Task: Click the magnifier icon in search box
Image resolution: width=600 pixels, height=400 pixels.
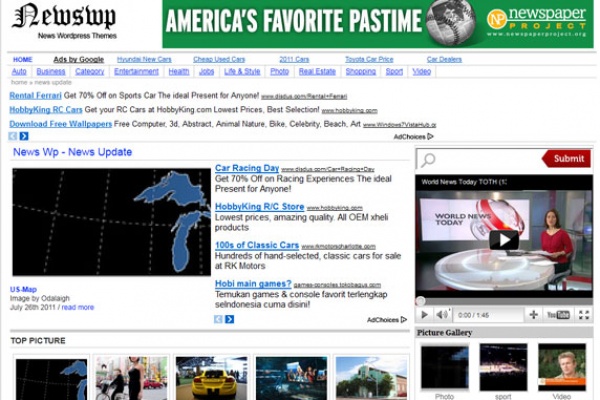Action: click(428, 160)
